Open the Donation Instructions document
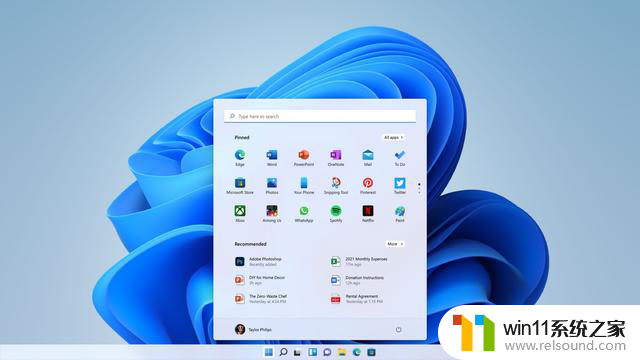This screenshot has width=640, height=360. (358, 280)
